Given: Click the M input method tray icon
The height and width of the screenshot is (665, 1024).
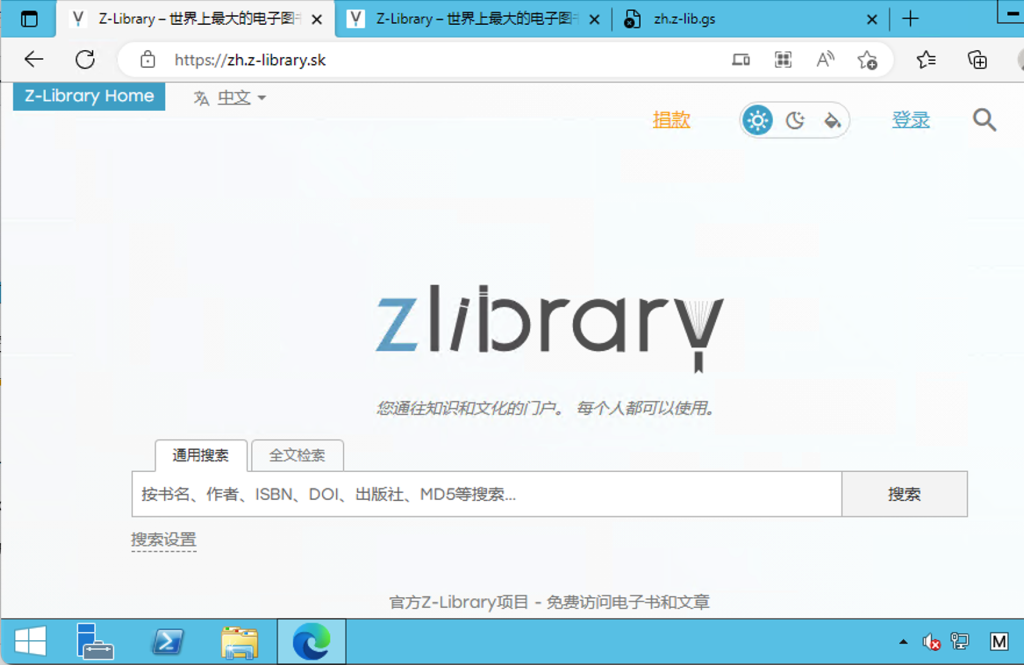Looking at the screenshot, I should [x=999, y=641].
